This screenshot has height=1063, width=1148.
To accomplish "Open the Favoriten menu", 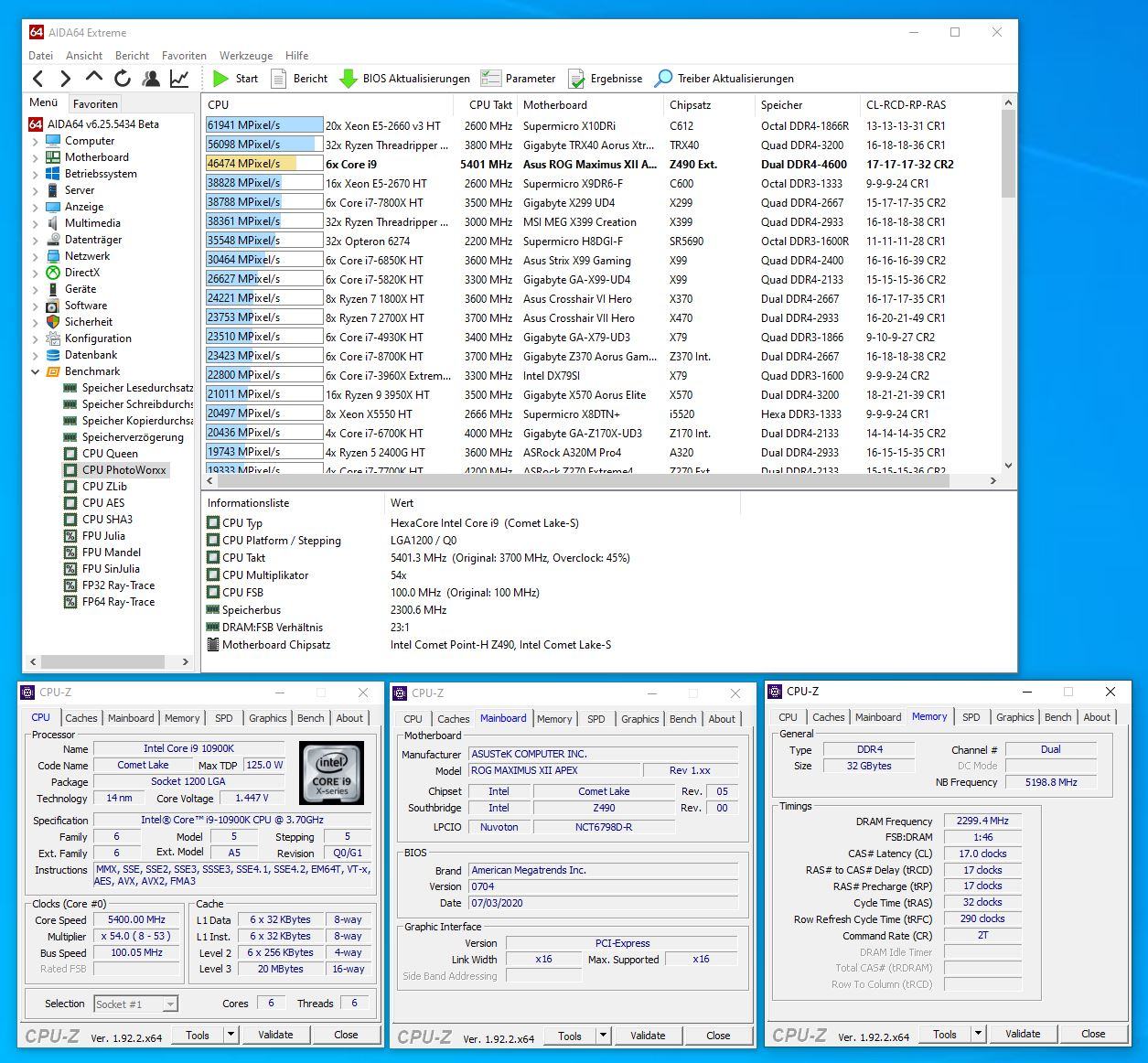I will coord(184,56).
